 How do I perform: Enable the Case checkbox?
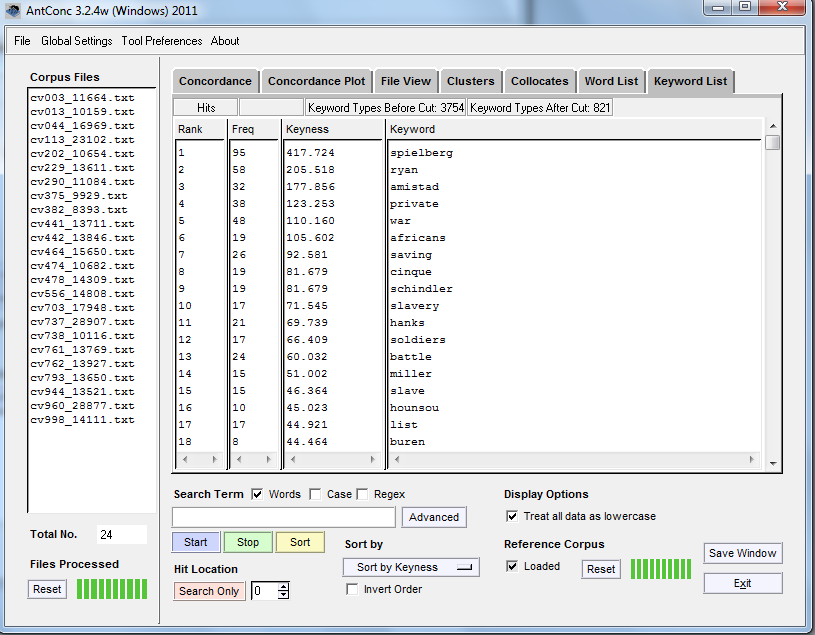(x=315, y=494)
